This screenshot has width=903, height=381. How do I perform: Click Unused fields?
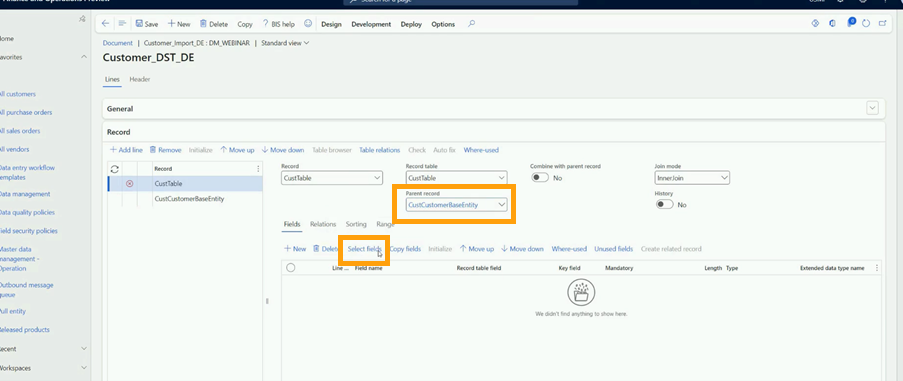[613, 249]
